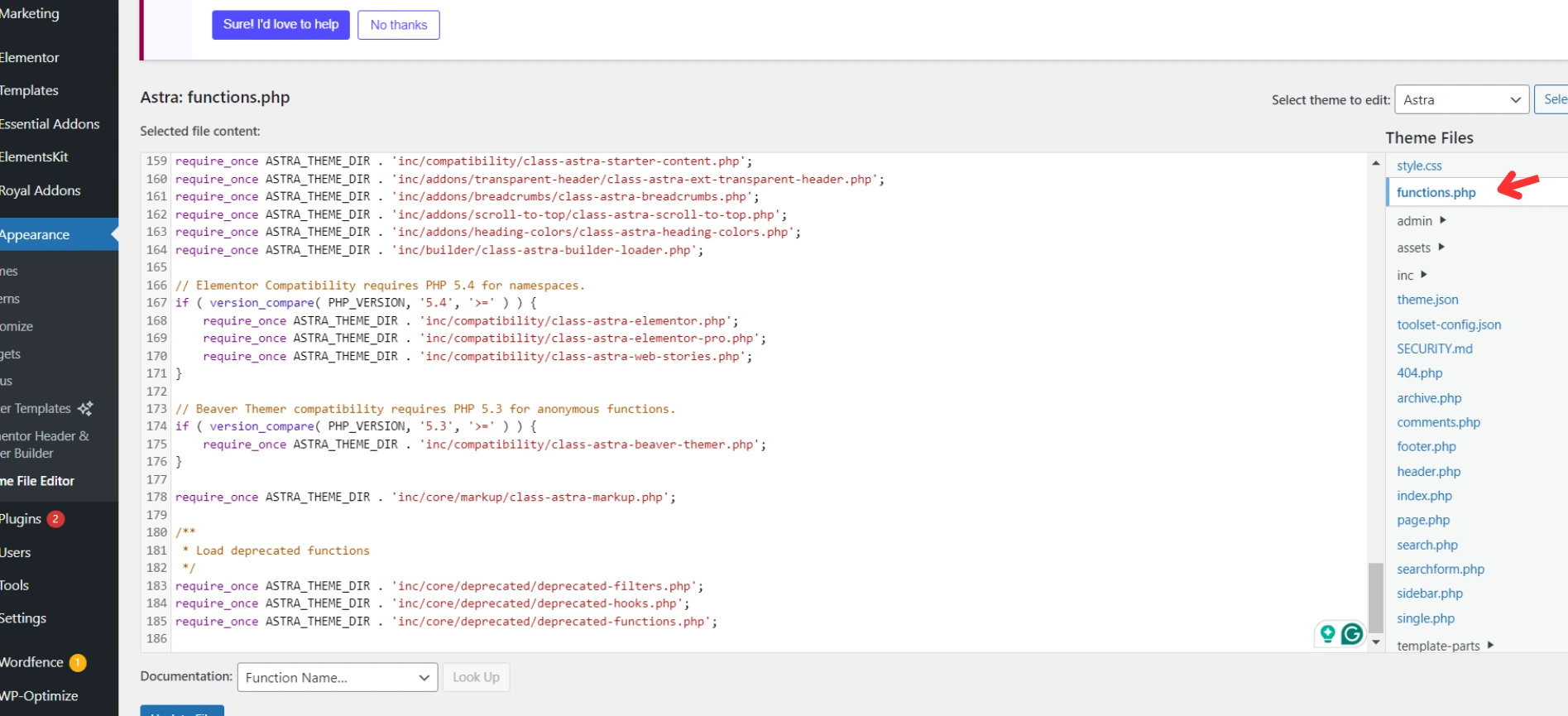
Task: Expand the assets folder arrow
Action: (x=1441, y=247)
